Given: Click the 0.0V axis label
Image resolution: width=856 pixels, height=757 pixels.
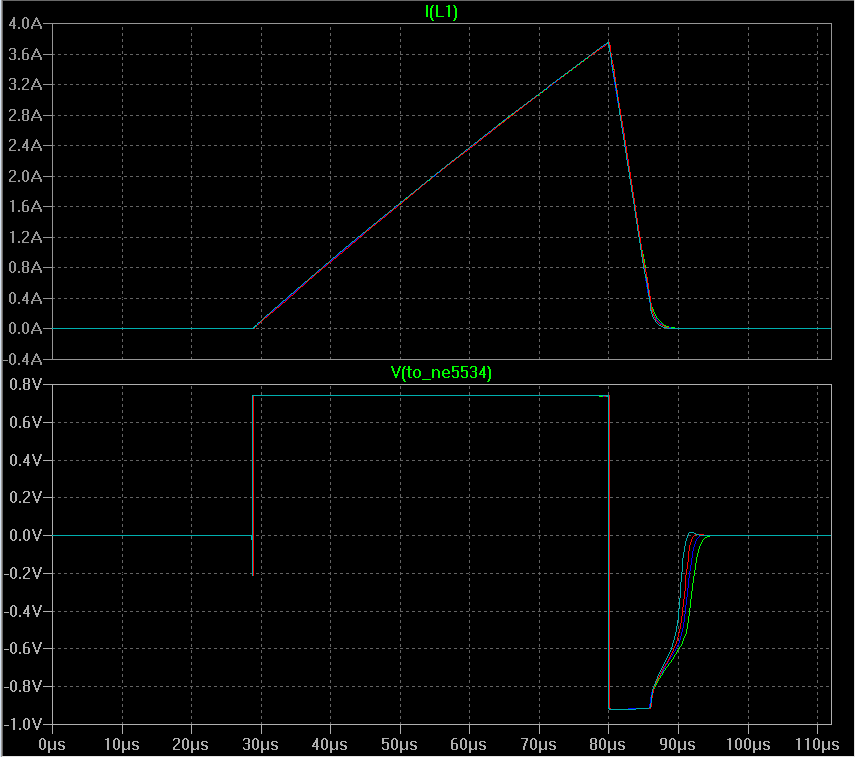Looking at the screenshot, I should (26, 535).
